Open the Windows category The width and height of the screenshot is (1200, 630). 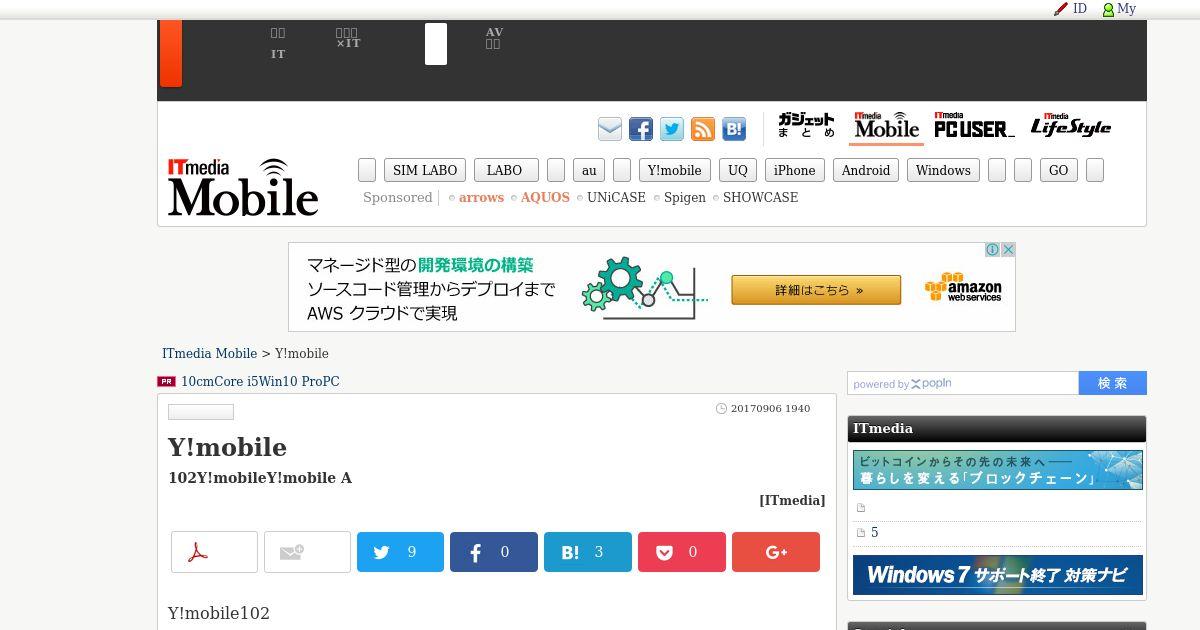(943, 170)
